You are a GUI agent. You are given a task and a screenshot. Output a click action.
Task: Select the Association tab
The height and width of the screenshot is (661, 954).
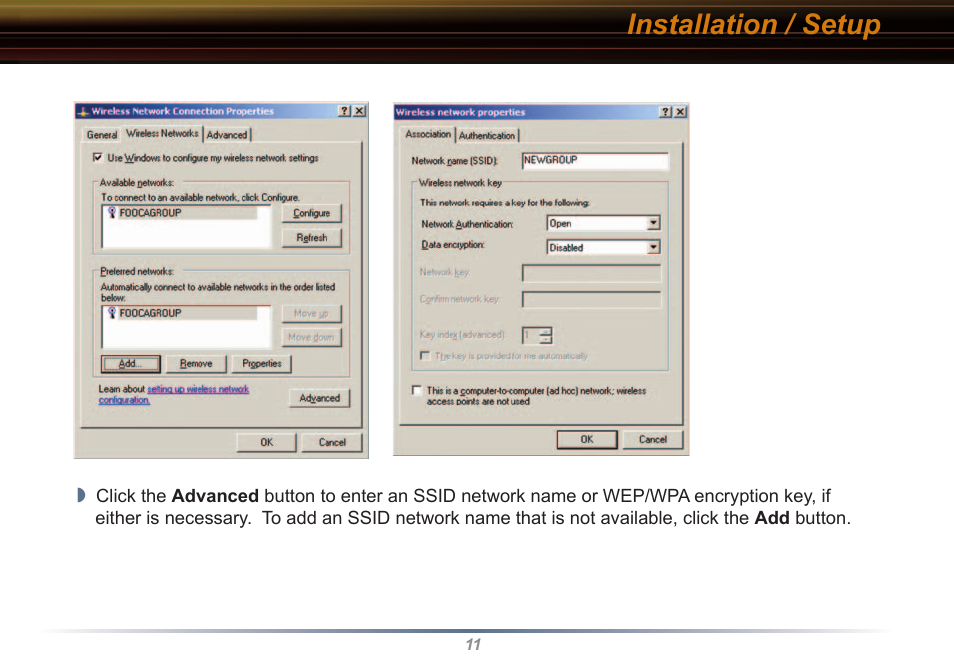pos(428,134)
